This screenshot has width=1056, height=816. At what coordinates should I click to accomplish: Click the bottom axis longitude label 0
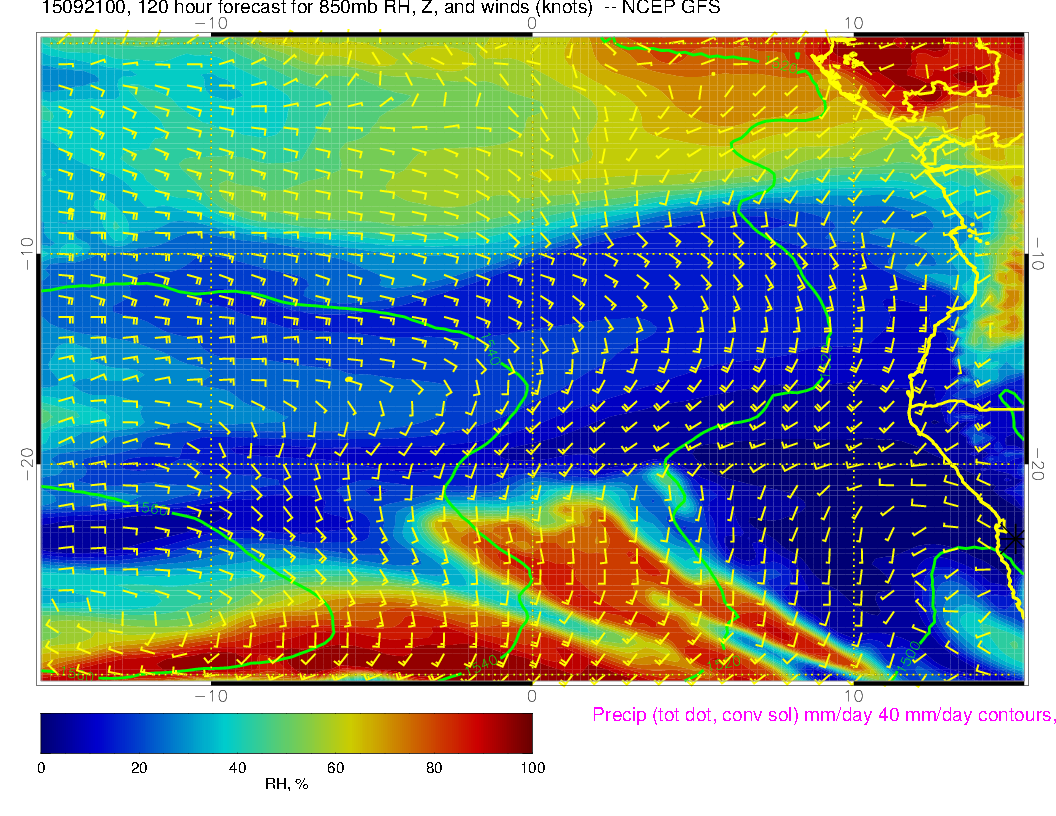click(x=532, y=695)
